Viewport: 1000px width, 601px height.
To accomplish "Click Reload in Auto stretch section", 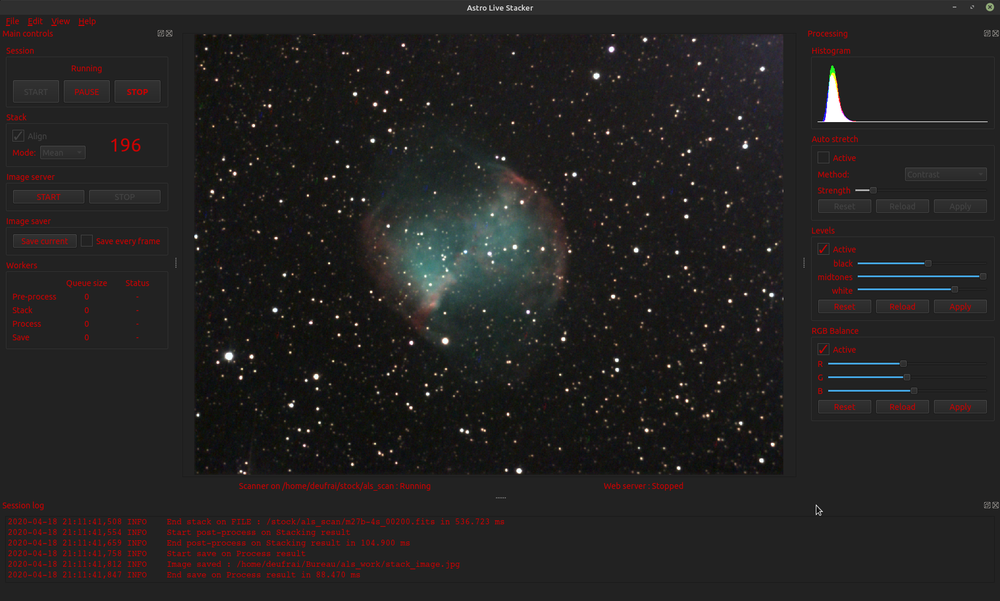I will (902, 207).
